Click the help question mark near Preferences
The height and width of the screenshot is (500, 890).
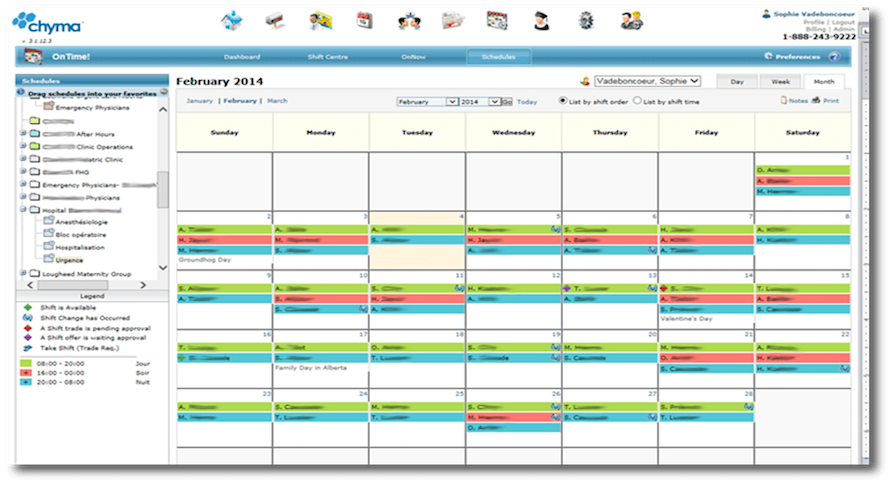[834, 56]
